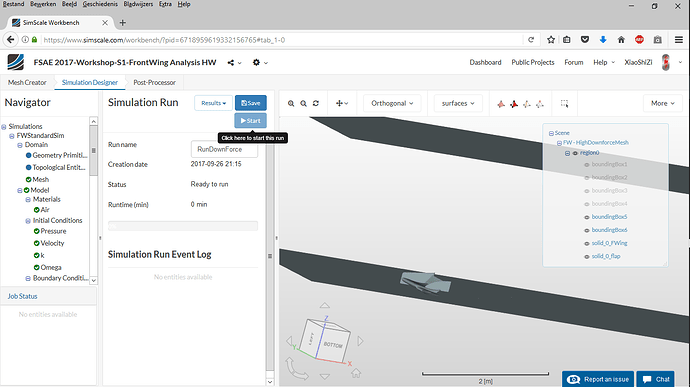This screenshot has height=387, width=690.
Task: Open the Geschiedenis browser menu
Action: tap(100, 4)
